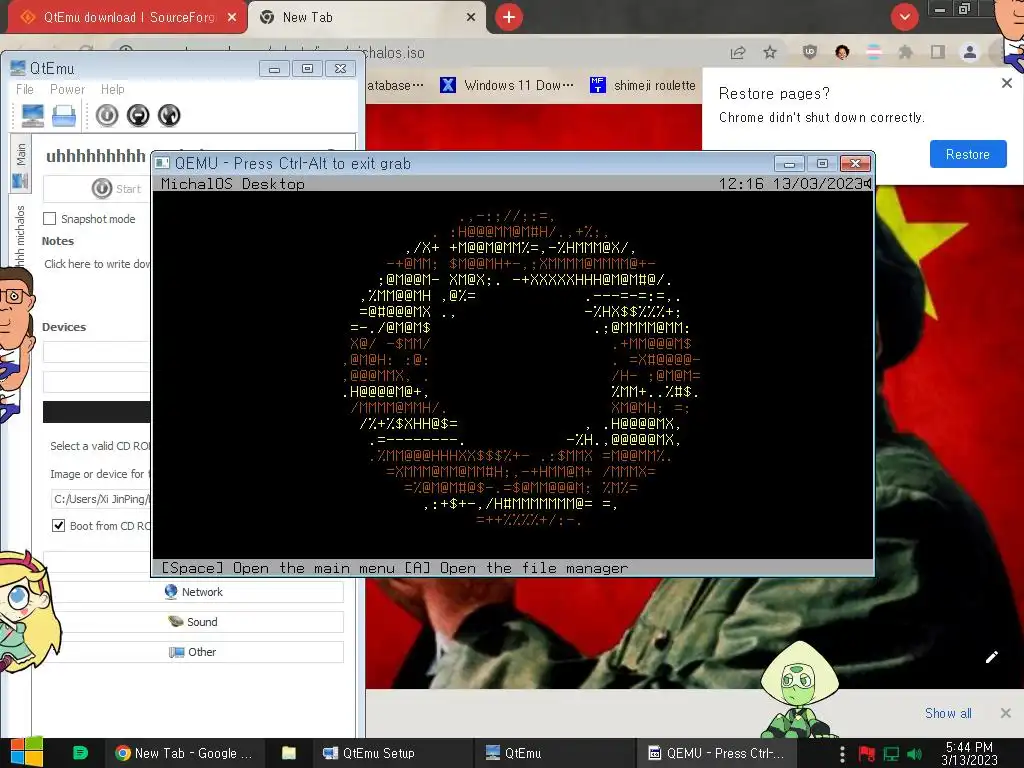Click the green chat app taskbar icon
The height and width of the screenshot is (768, 1024).
(80, 753)
